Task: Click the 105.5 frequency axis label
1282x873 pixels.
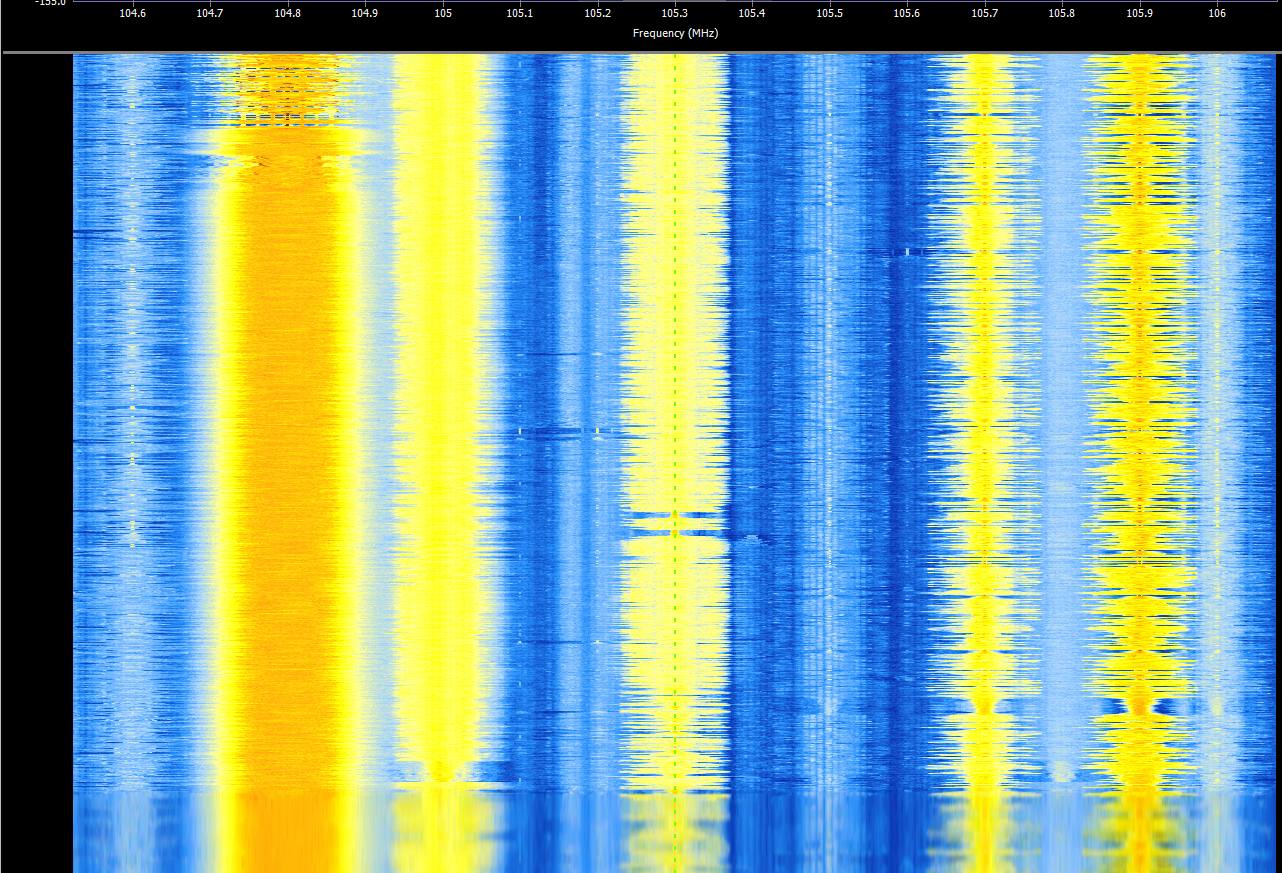Action: 829,14
